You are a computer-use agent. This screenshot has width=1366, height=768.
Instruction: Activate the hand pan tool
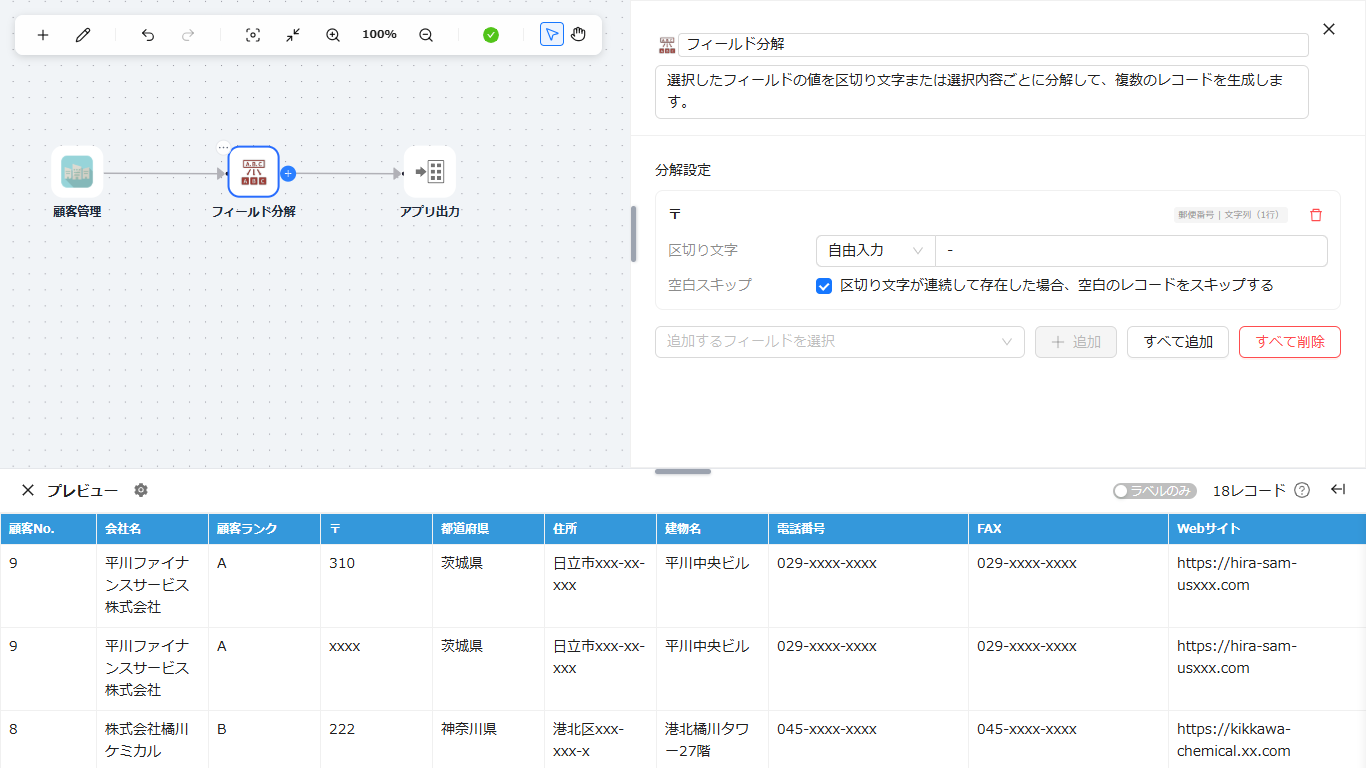(579, 35)
